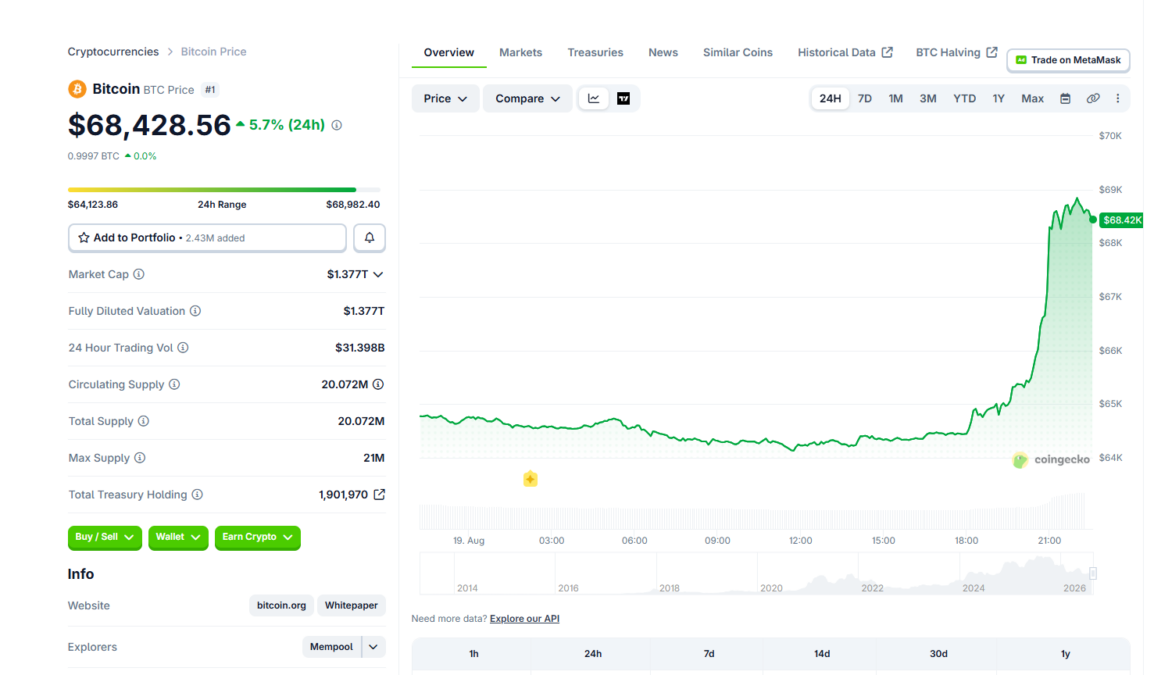Viewport: 1154px width, 675px height.
Task: Click the info icon beside 5.7% (24h)
Action: point(336,125)
